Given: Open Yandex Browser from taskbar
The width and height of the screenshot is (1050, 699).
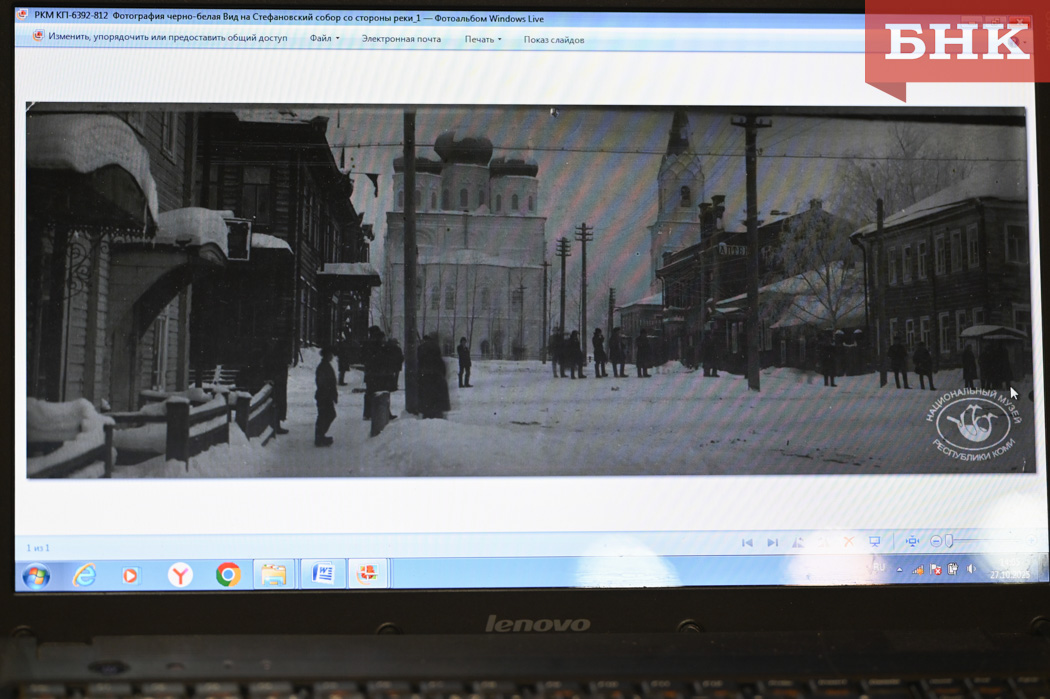Looking at the screenshot, I should click(x=180, y=575).
